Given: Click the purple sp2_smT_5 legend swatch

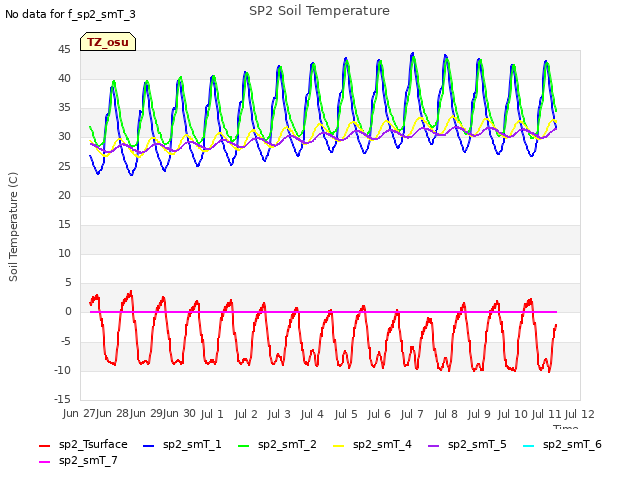Looking at the screenshot, I should [433, 446].
